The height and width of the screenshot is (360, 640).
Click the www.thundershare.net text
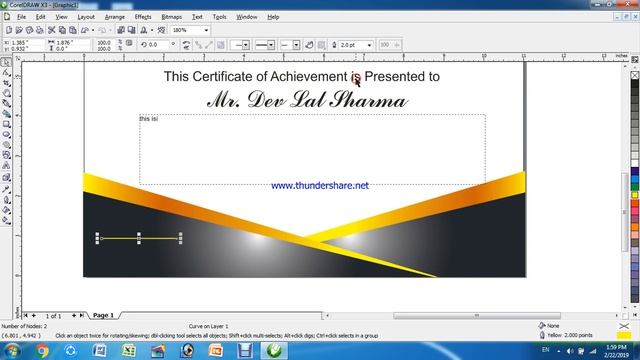click(320, 186)
